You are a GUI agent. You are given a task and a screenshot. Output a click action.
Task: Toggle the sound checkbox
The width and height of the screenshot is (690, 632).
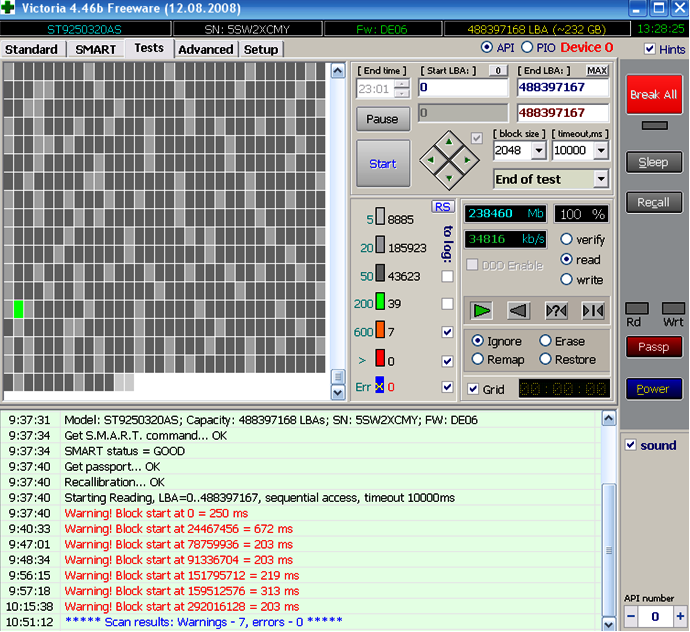coord(631,445)
